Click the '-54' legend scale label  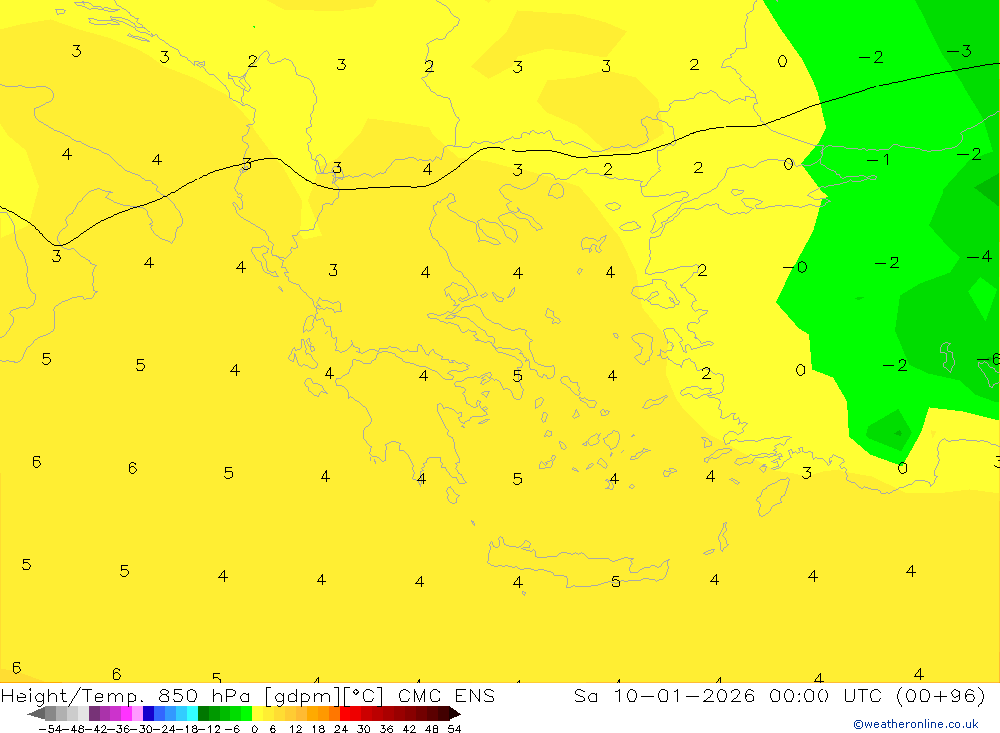tap(50, 729)
